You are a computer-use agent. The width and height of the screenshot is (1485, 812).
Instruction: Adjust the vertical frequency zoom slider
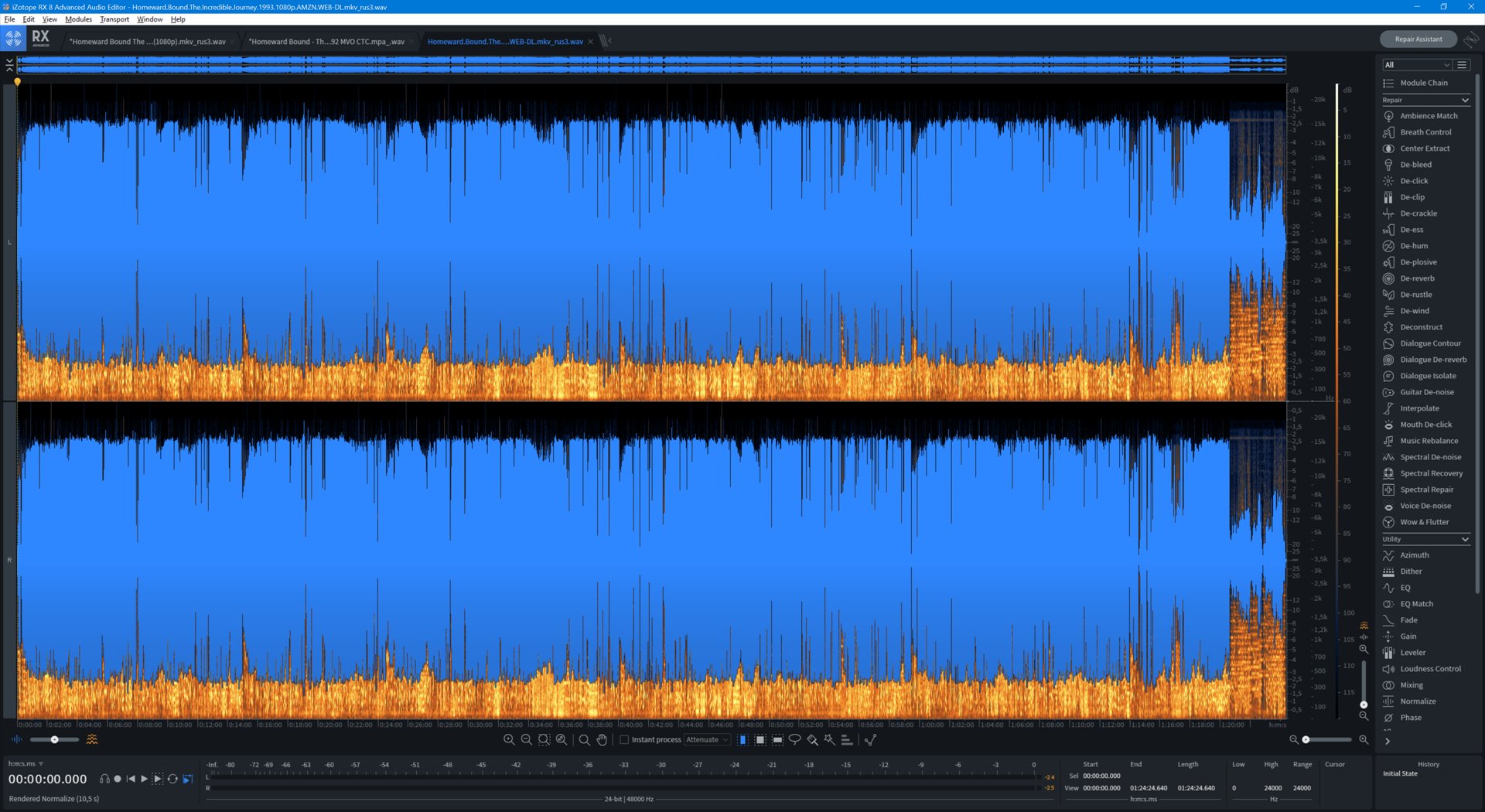click(x=1364, y=684)
